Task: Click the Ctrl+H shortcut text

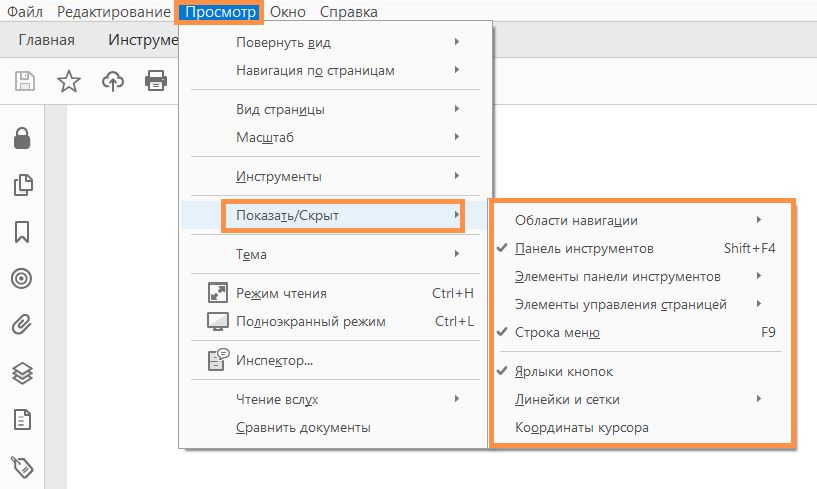Action: tap(453, 294)
